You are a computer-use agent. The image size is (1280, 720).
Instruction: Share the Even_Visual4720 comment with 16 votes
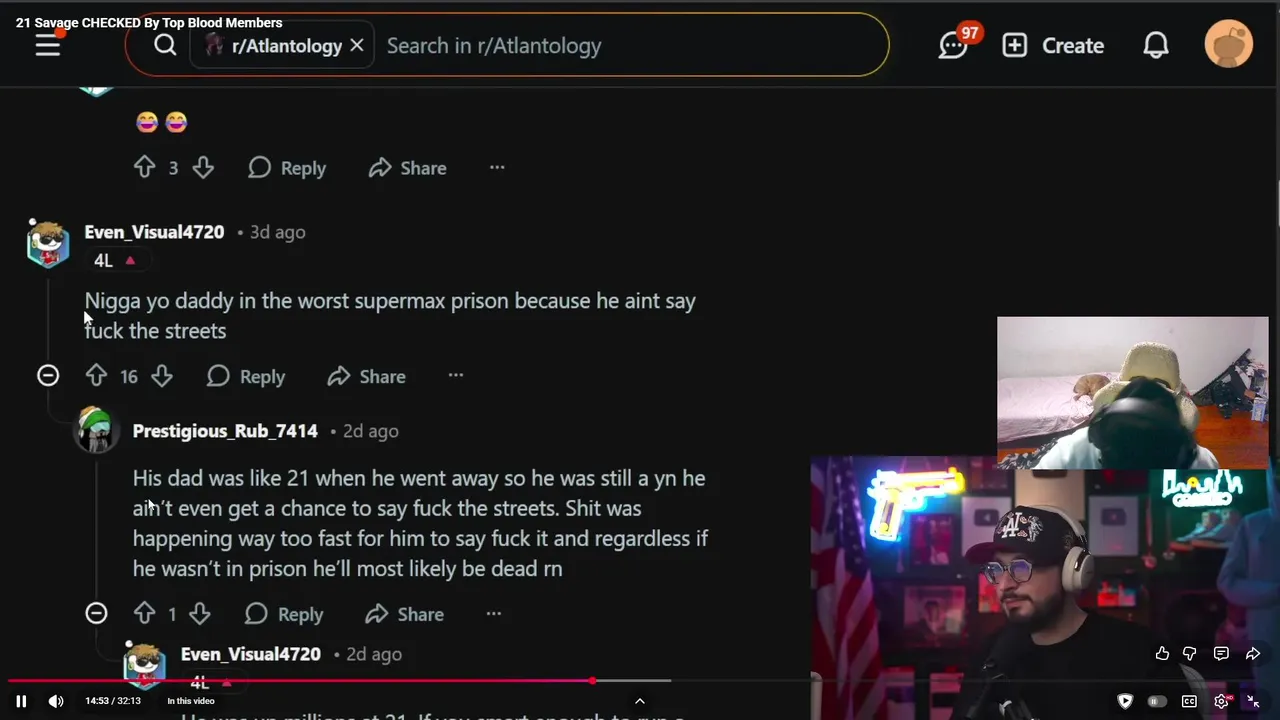pos(366,376)
